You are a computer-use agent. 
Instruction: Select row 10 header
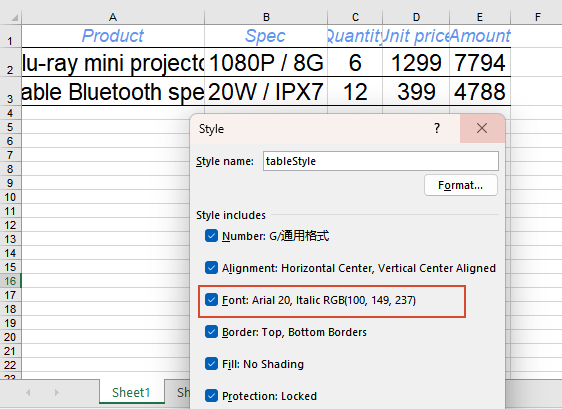(10, 197)
